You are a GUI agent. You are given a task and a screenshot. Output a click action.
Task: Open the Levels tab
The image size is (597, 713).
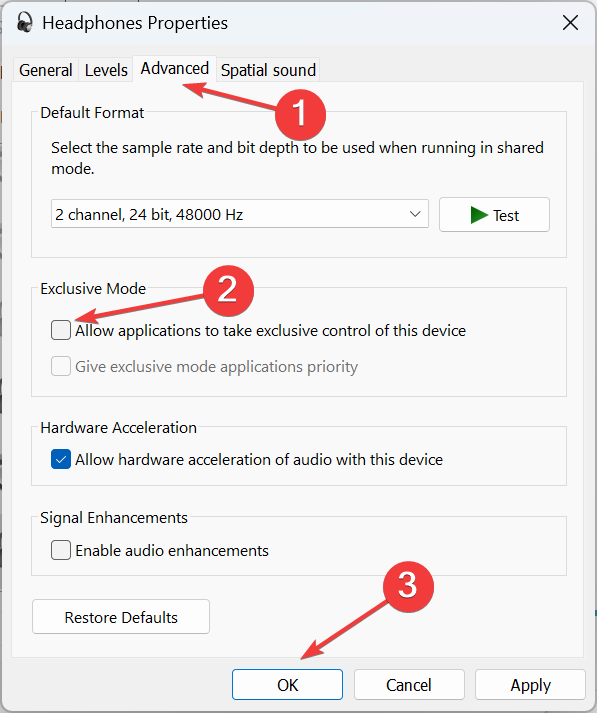[x=106, y=70]
